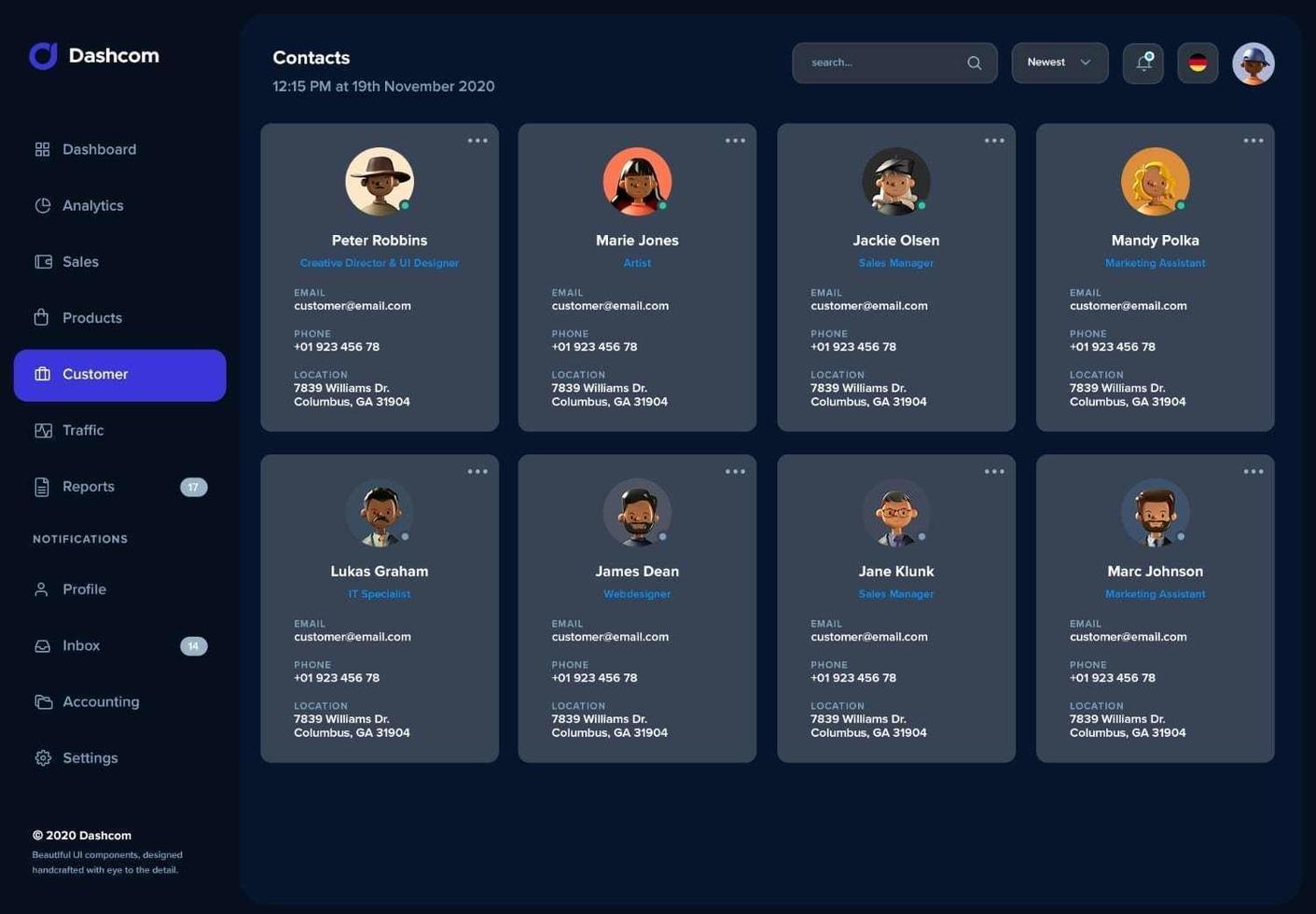Click Mandy Polka avatar picture
The image size is (1316, 914).
(1155, 182)
